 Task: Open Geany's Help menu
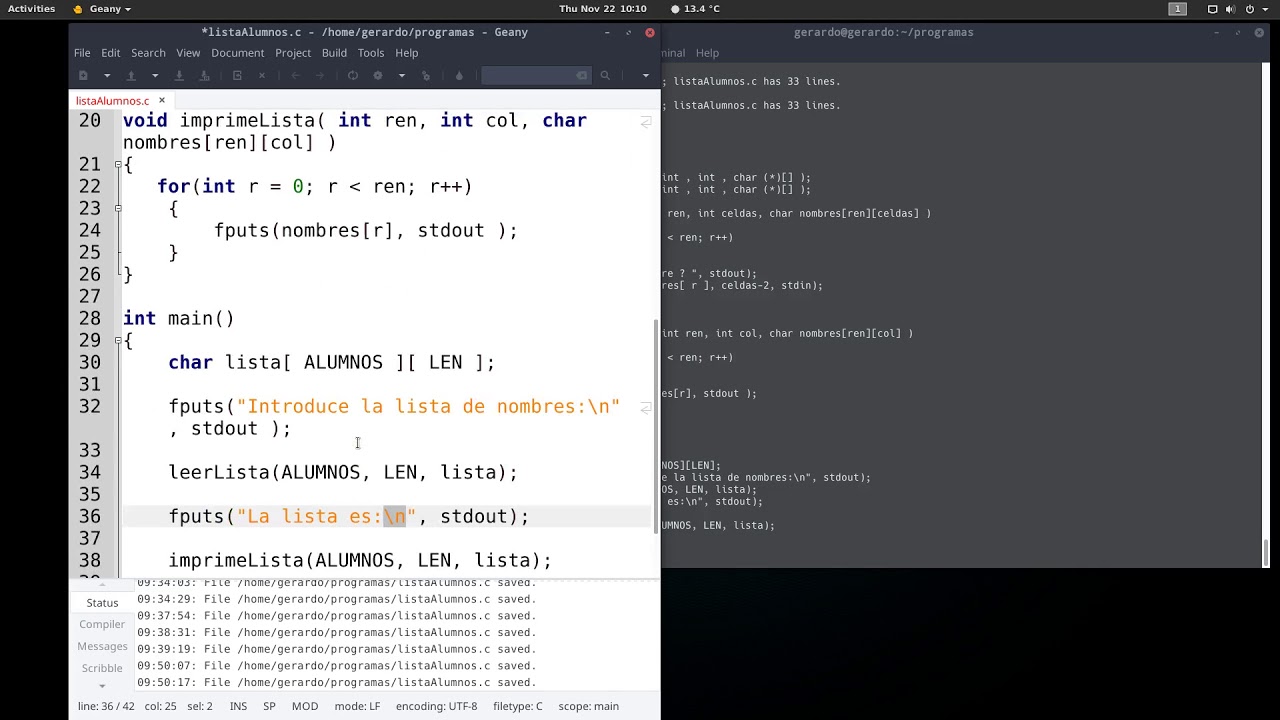pos(406,53)
